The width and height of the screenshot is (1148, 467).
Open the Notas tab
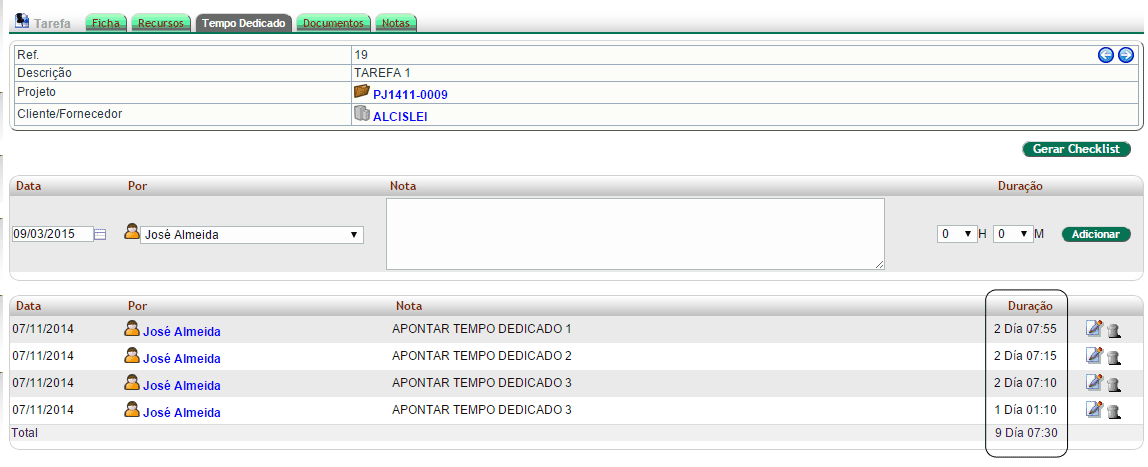[396, 22]
